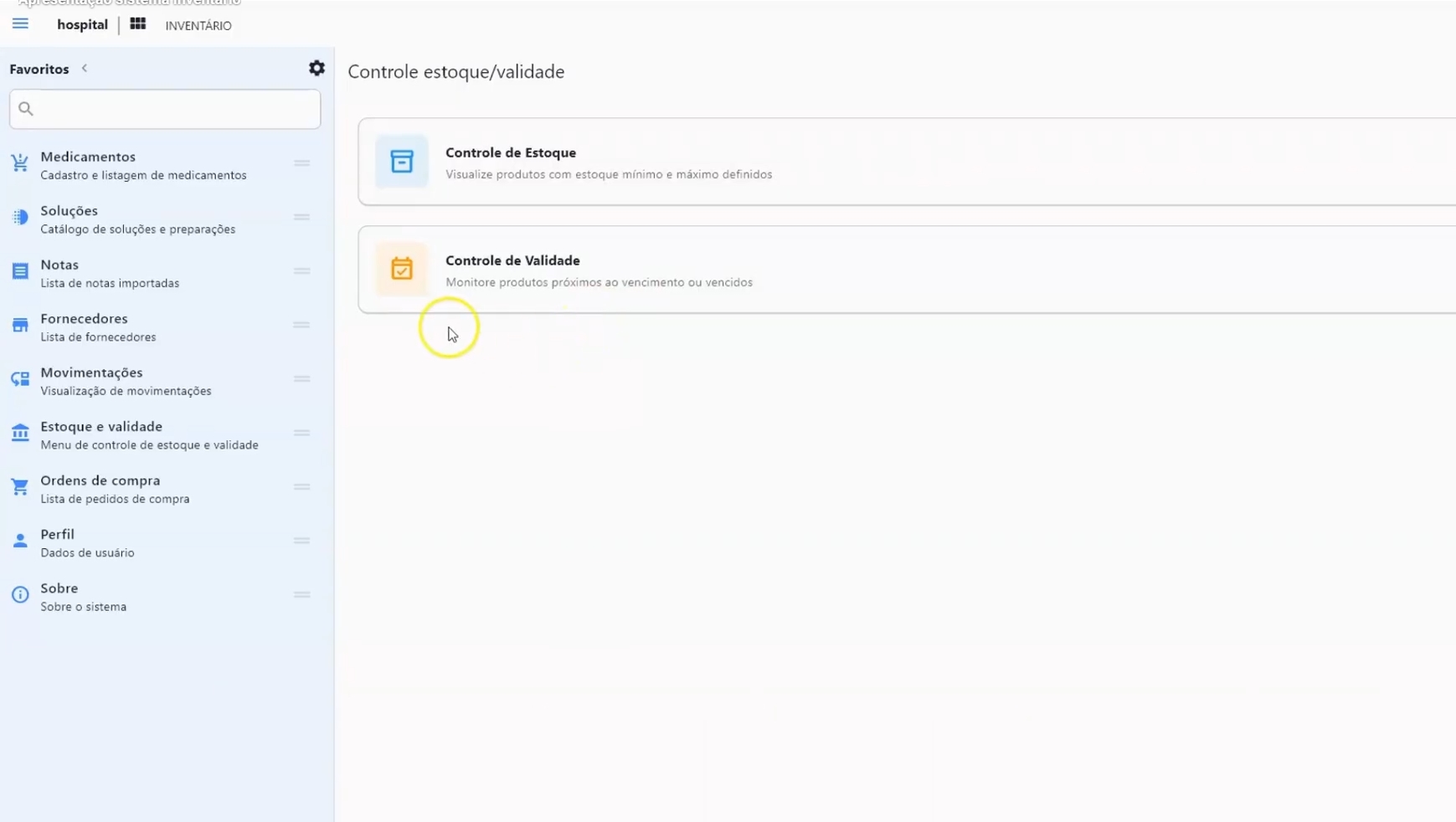Click the Estoque e validade bank icon
Viewport: 1456px width, 822px height.
click(x=20, y=433)
